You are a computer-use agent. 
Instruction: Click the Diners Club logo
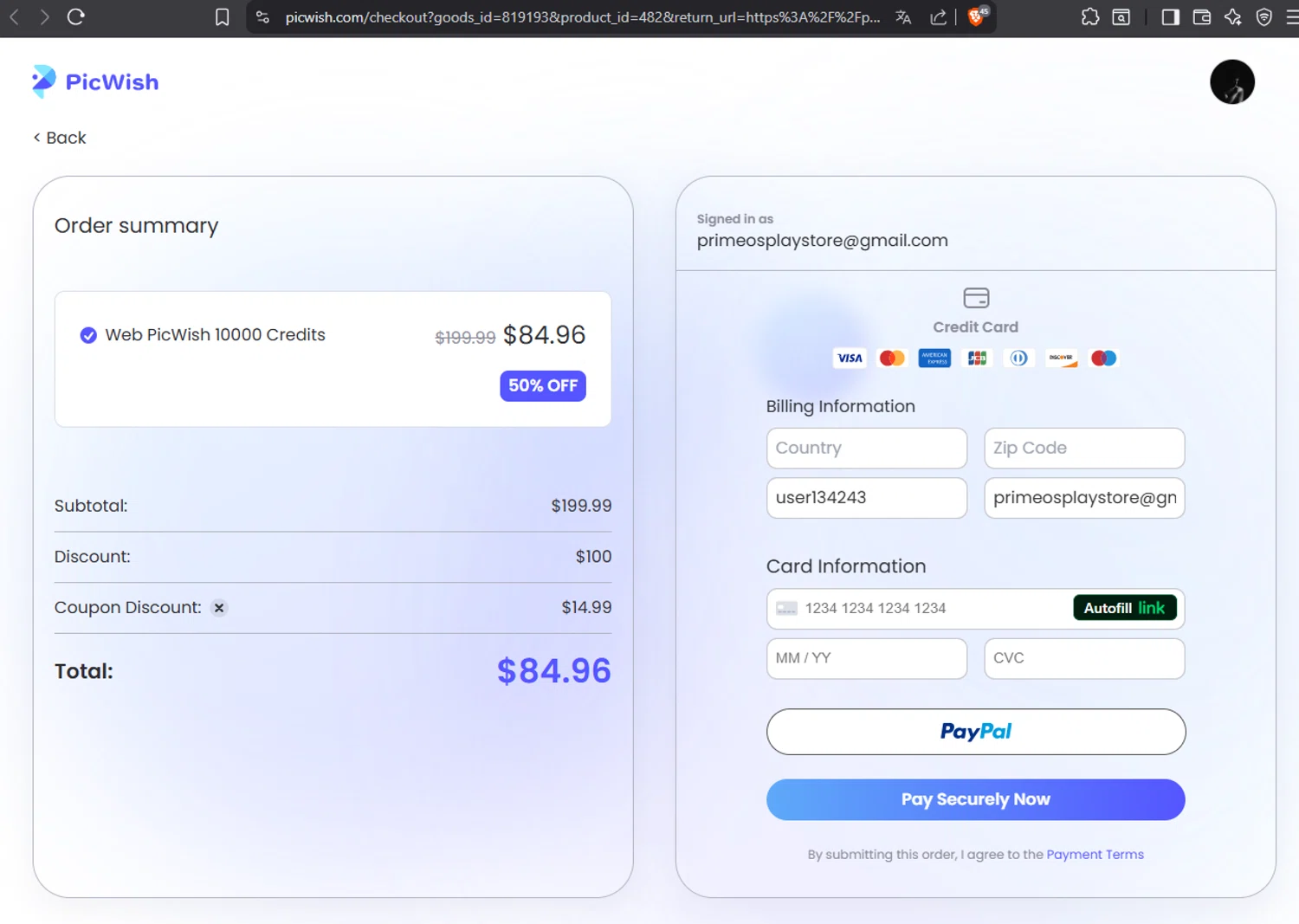1019,358
